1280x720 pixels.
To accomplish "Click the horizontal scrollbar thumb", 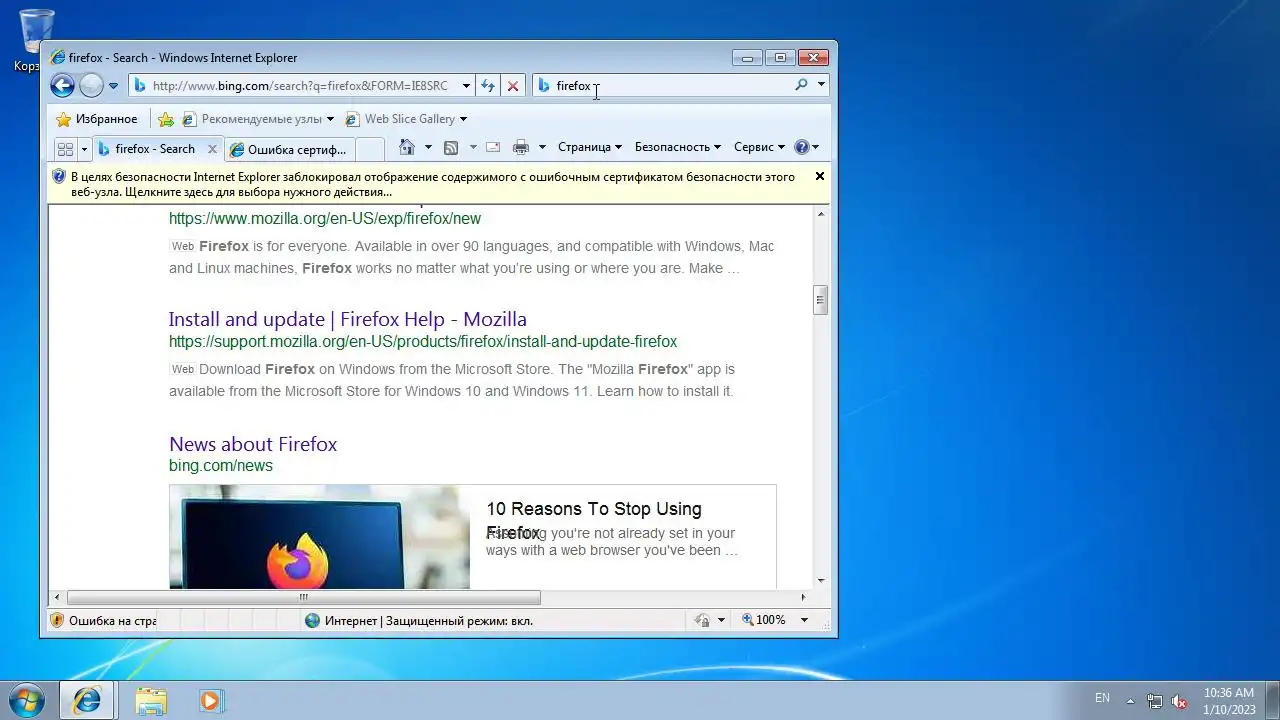I will [303, 597].
